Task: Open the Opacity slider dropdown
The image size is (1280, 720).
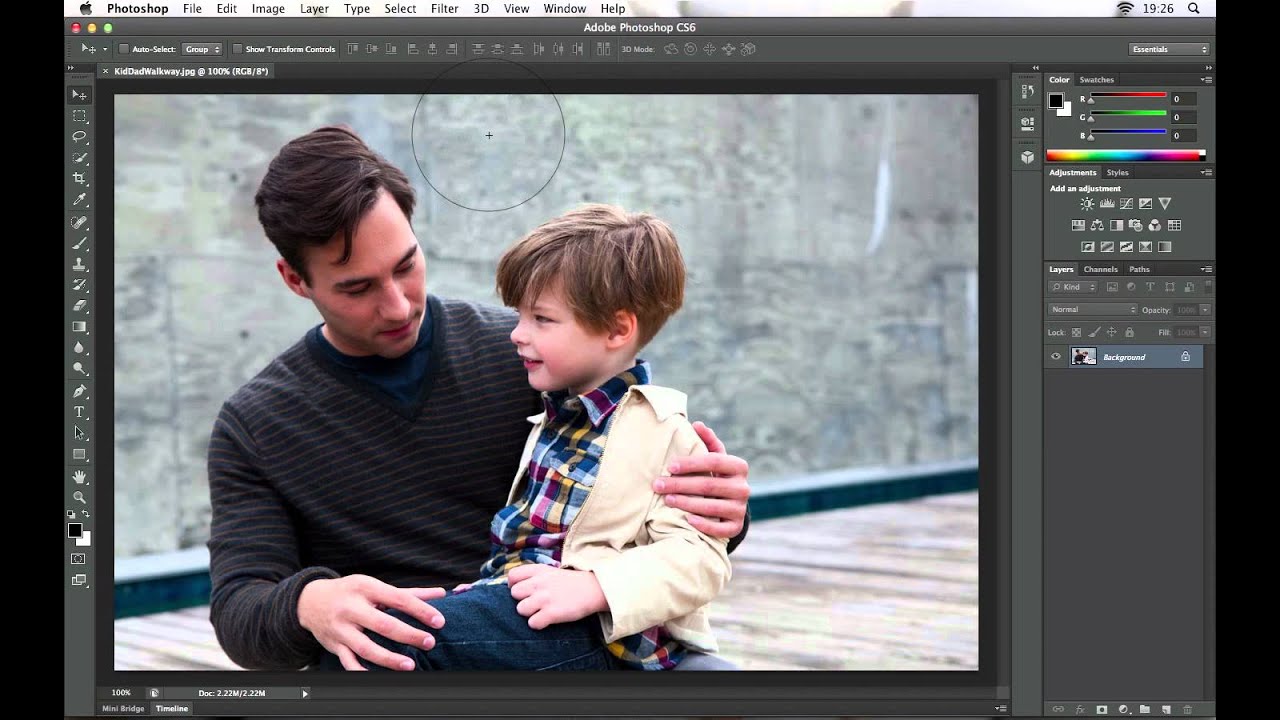Action: click(1205, 310)
